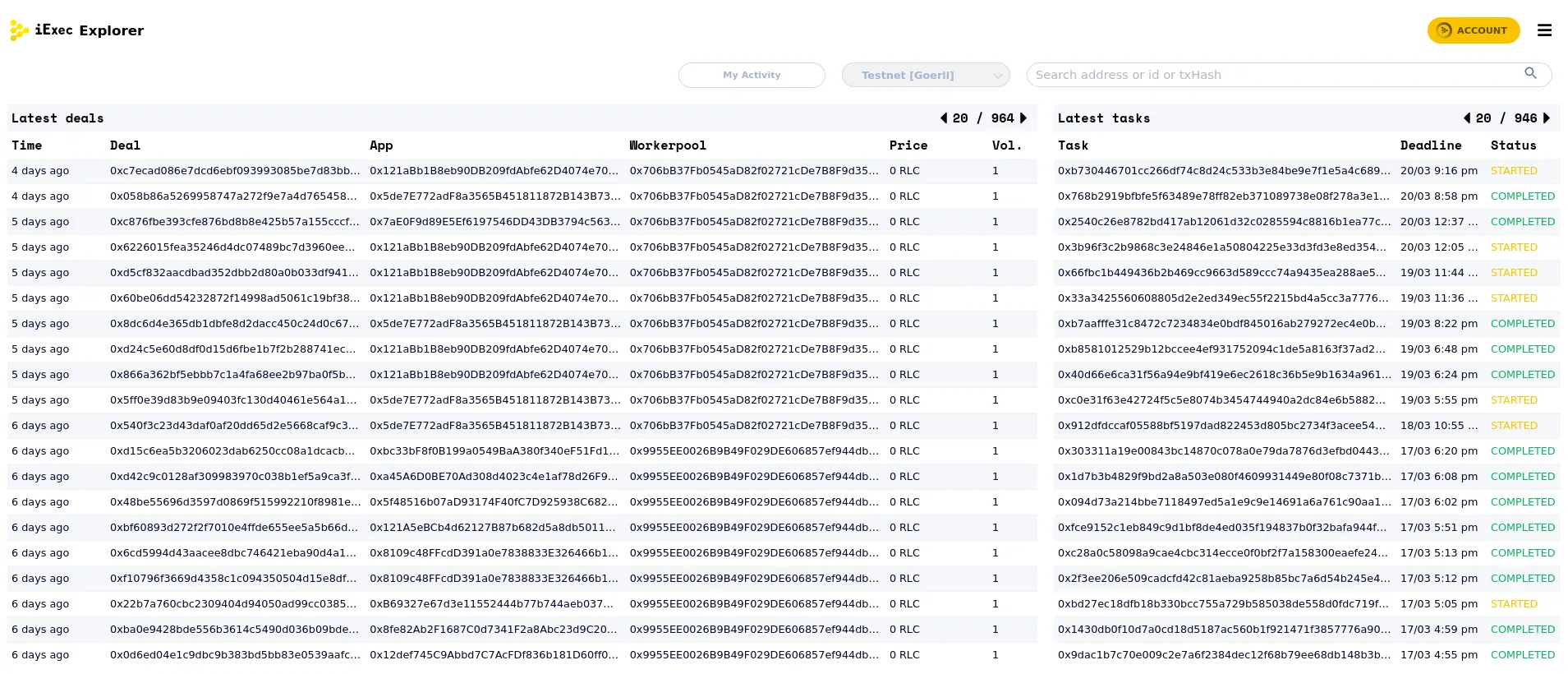
Task: Open deal 0xd42c9c0128af309983970c038b1ef5a9ca3f
Action: coord(235,477)
